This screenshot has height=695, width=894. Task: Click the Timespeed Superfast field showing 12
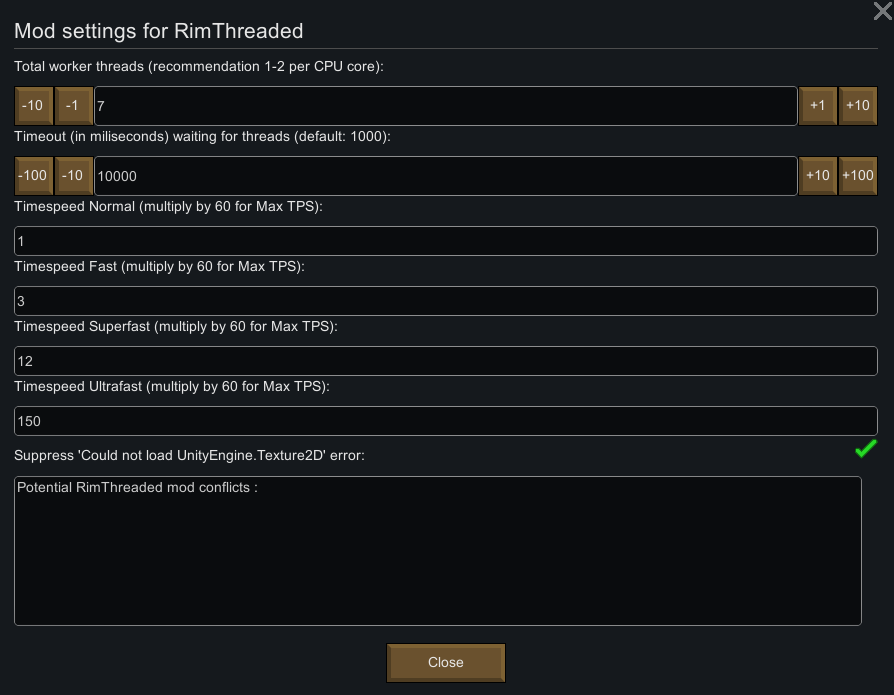pyautogui.click(x=445, y=361)
